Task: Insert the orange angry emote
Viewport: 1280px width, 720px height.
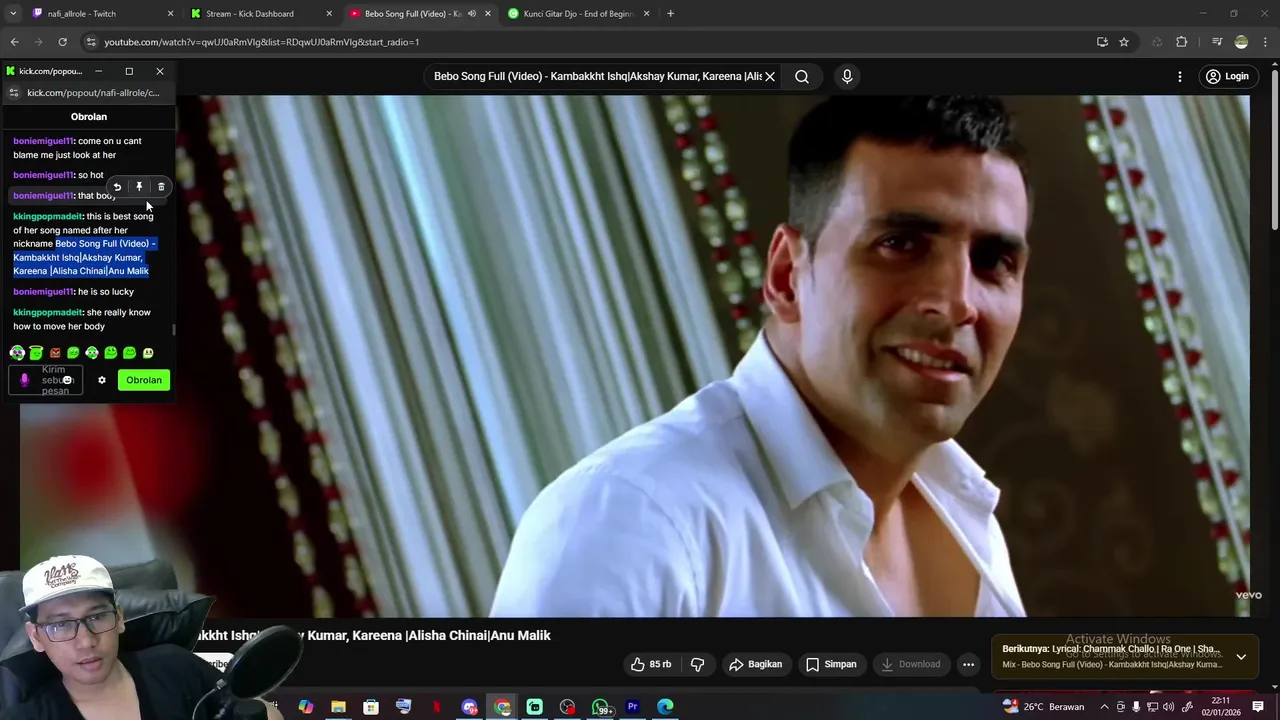Action: (x=55, y=353)
